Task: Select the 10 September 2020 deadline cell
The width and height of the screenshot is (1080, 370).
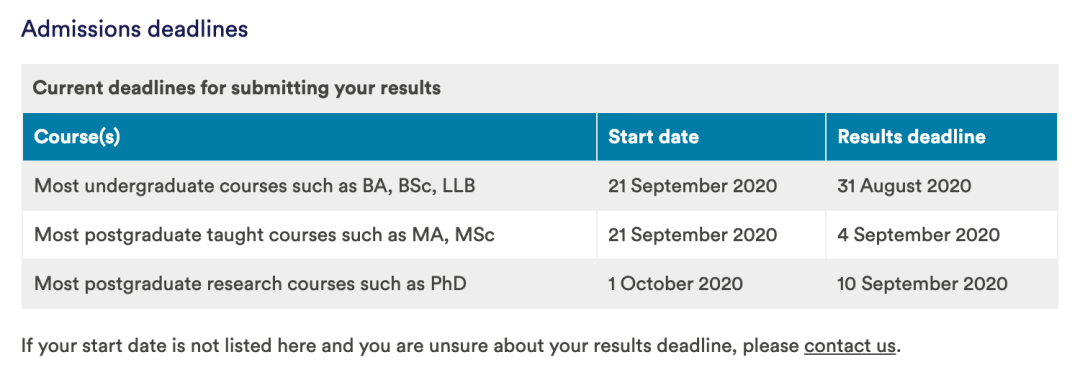Action: point(922,283)
